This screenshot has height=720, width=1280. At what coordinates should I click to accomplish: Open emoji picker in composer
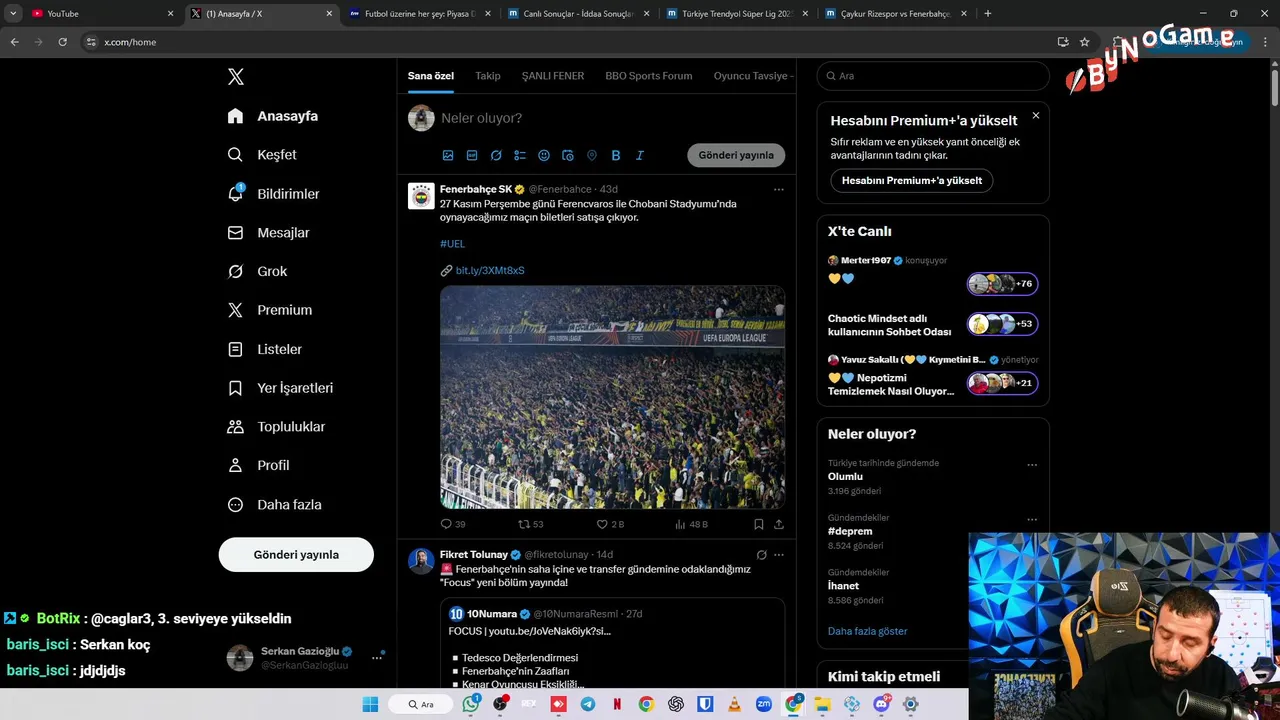544,155
